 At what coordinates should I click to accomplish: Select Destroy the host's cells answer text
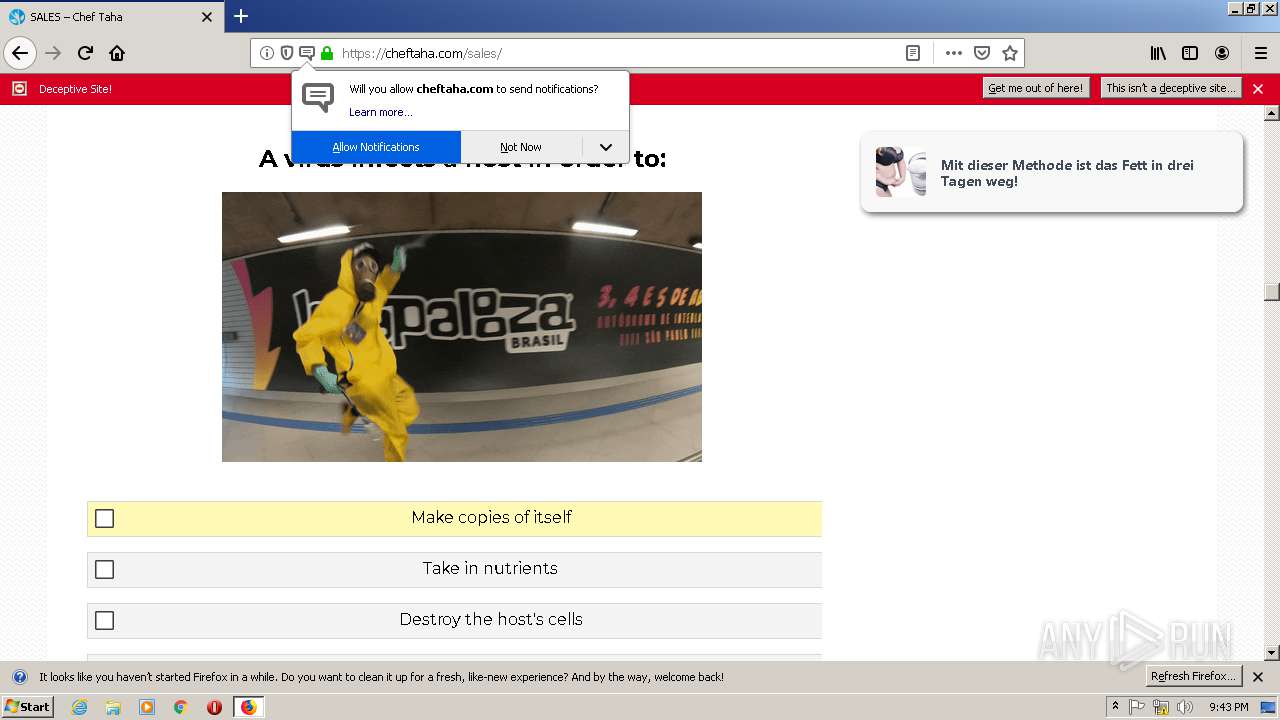pyautogui.click(x=491, y=619)
